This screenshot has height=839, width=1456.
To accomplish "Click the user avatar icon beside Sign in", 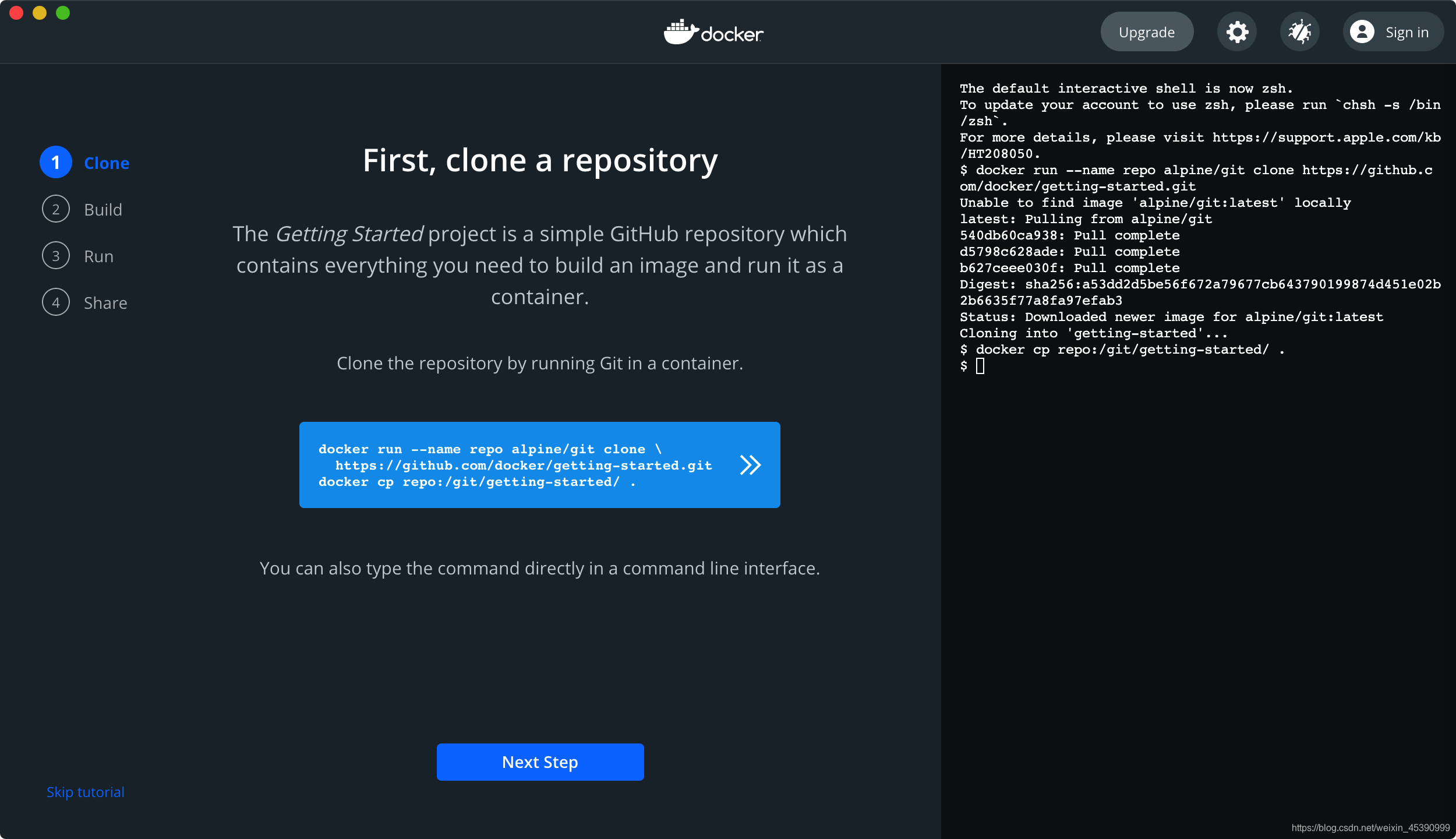I will pos(1362,32).
